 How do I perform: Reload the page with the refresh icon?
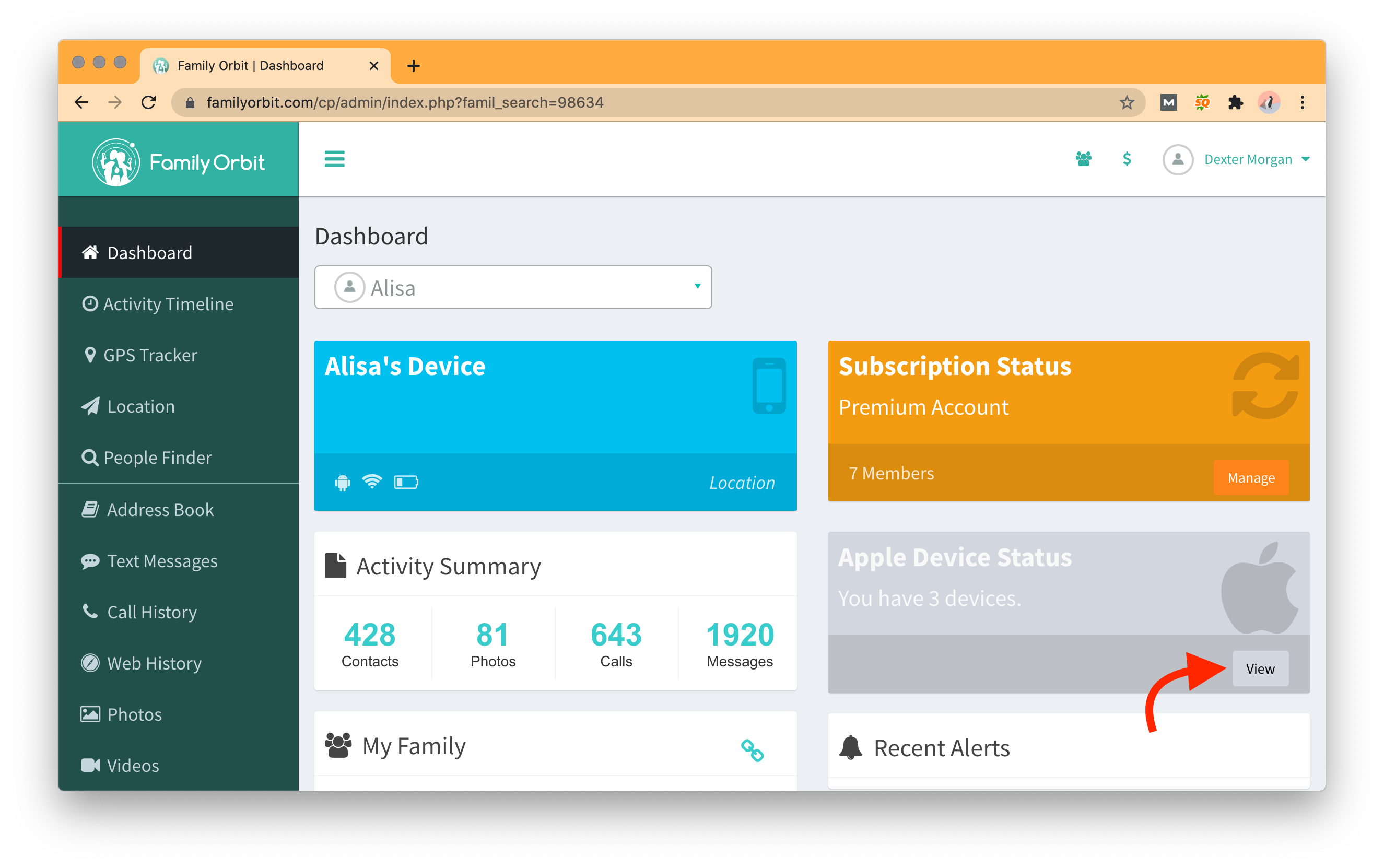click(x=149, y=103)
